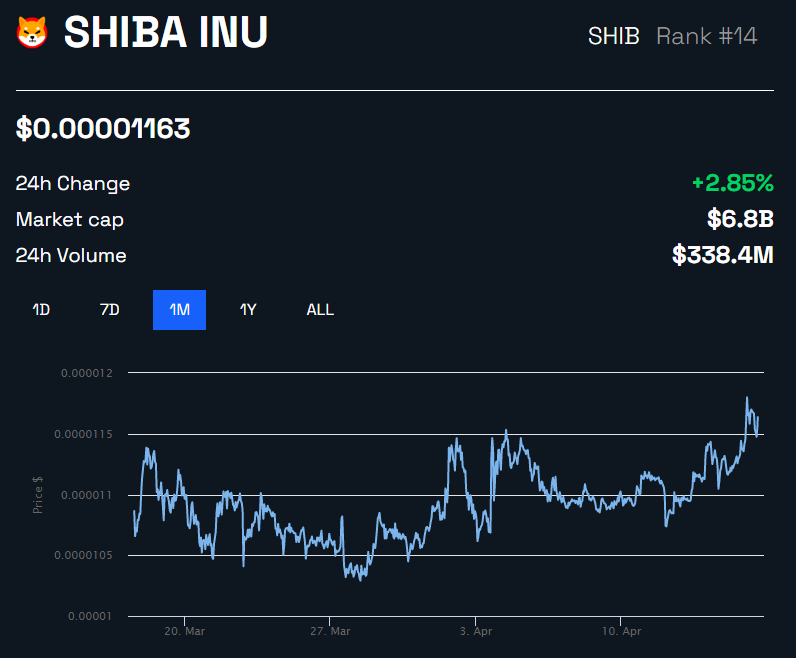Viewport: 796px width, 658px height.
Task: Switch chart to the 7D range
Action: pos(109,310)
